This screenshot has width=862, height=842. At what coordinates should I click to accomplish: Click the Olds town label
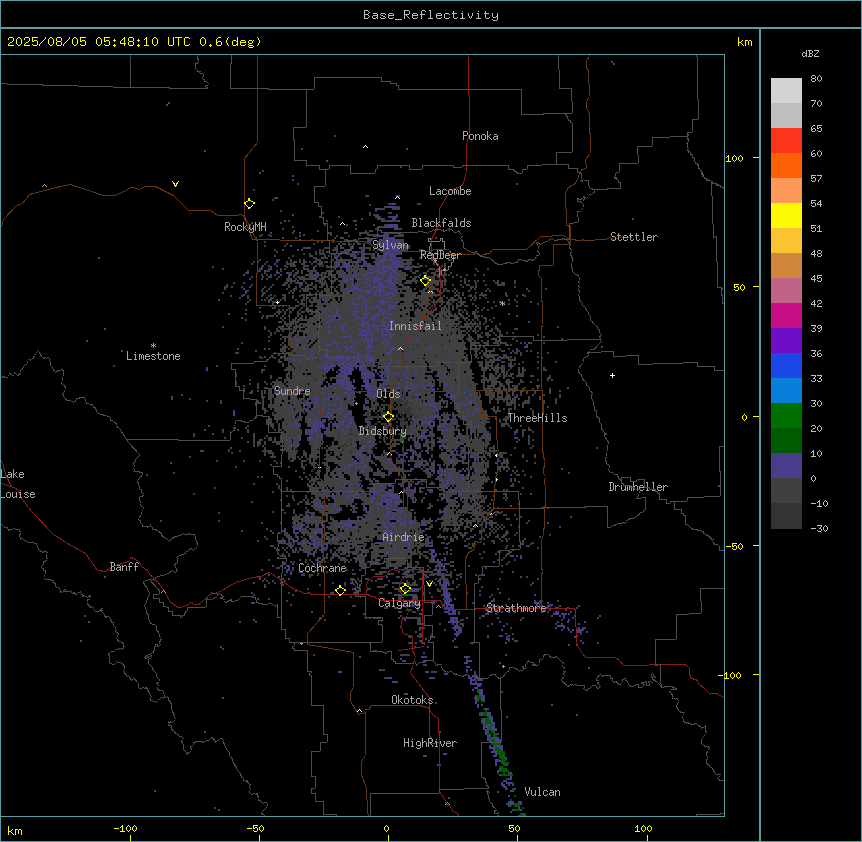pos(388,394)
